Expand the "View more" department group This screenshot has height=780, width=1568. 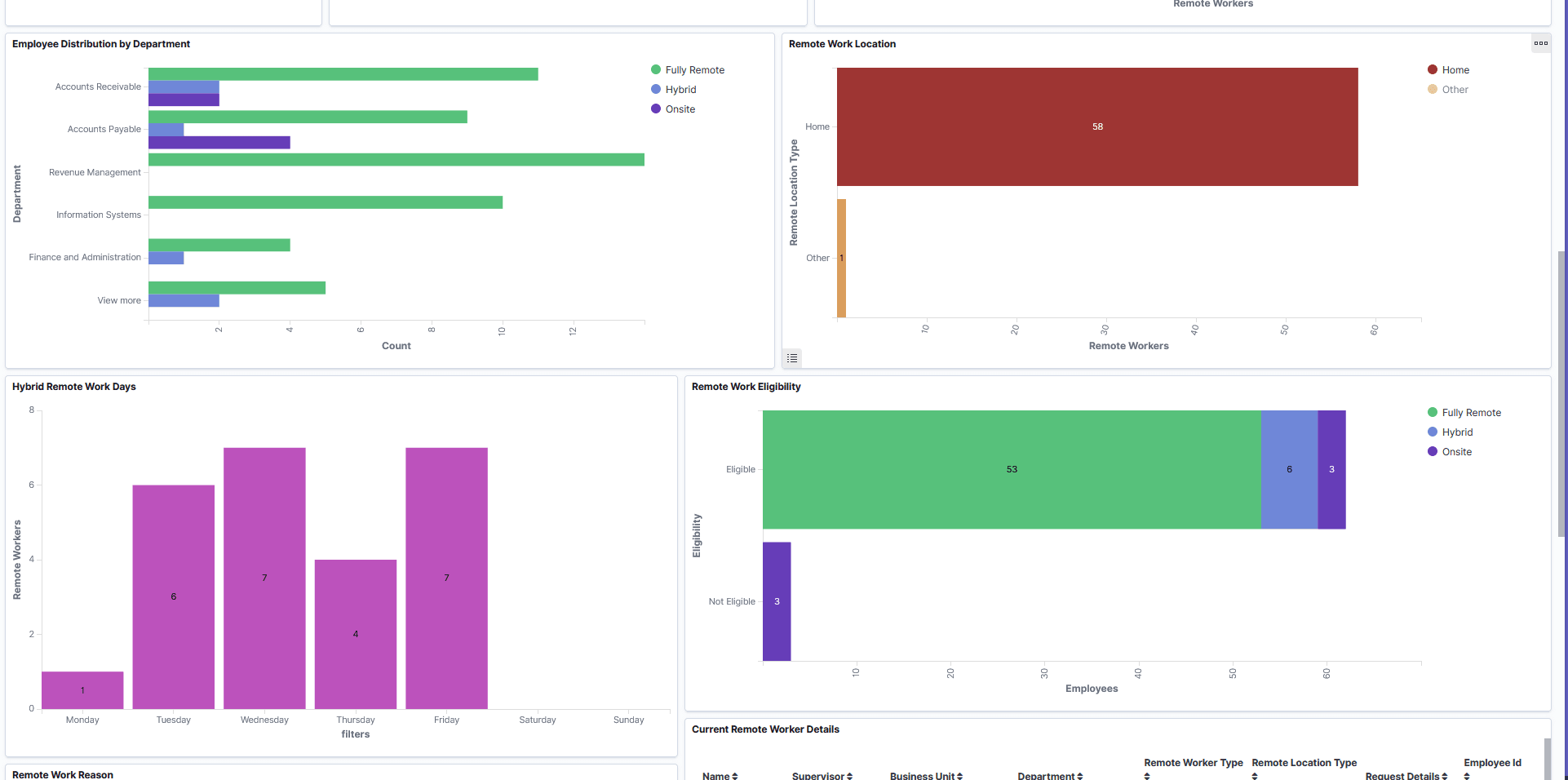point(119,300)
